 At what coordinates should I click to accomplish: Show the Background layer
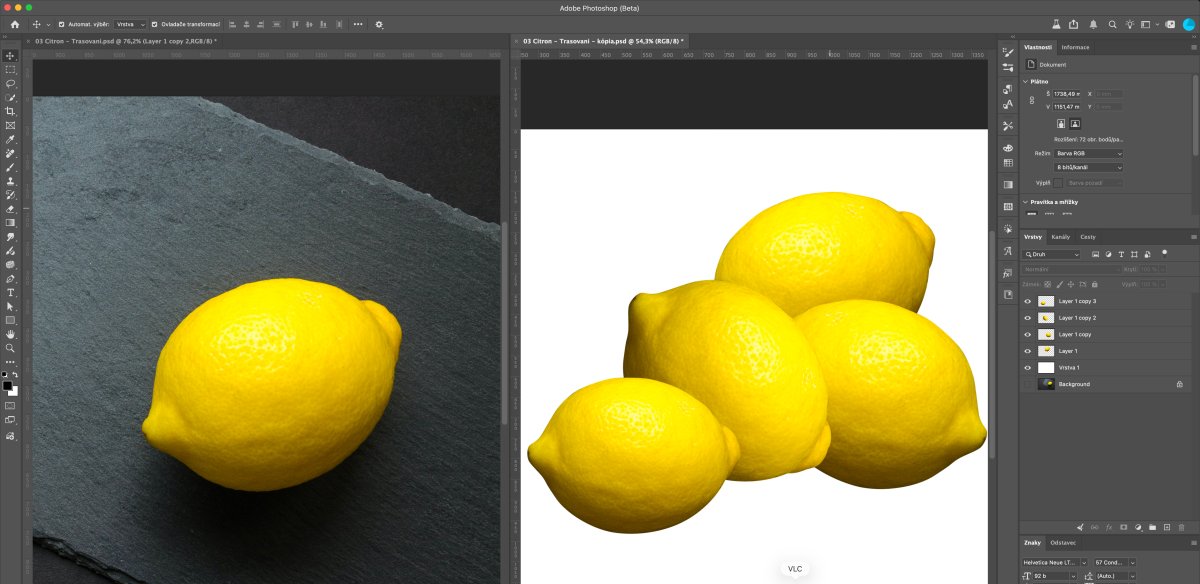pyautogui.click(x=1027, y=384)
